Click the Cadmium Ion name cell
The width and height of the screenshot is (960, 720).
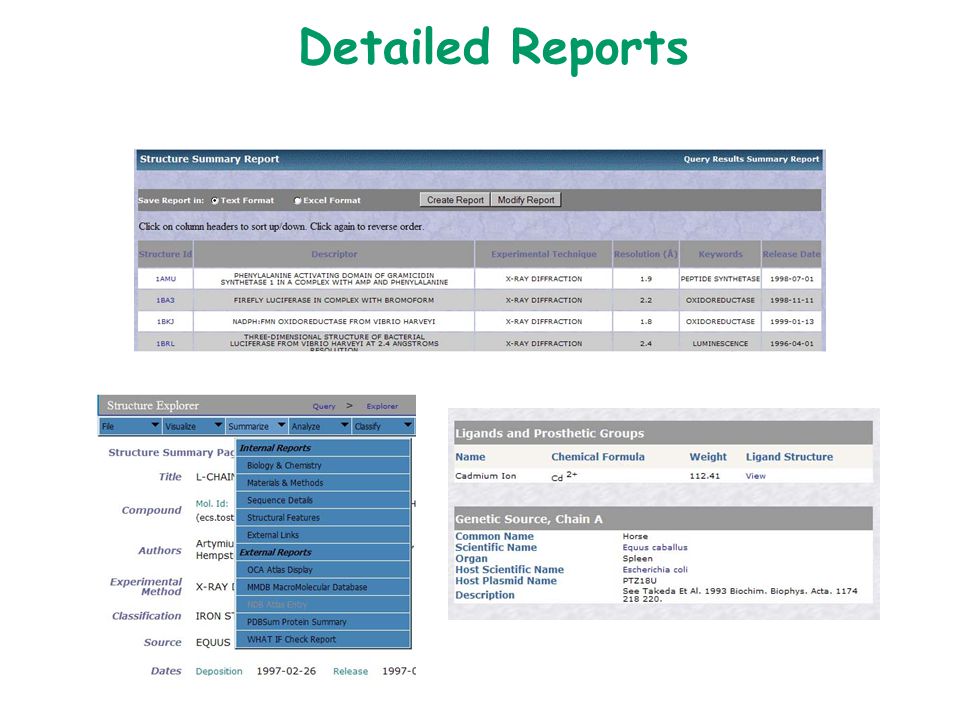click(x=486, y=476)
